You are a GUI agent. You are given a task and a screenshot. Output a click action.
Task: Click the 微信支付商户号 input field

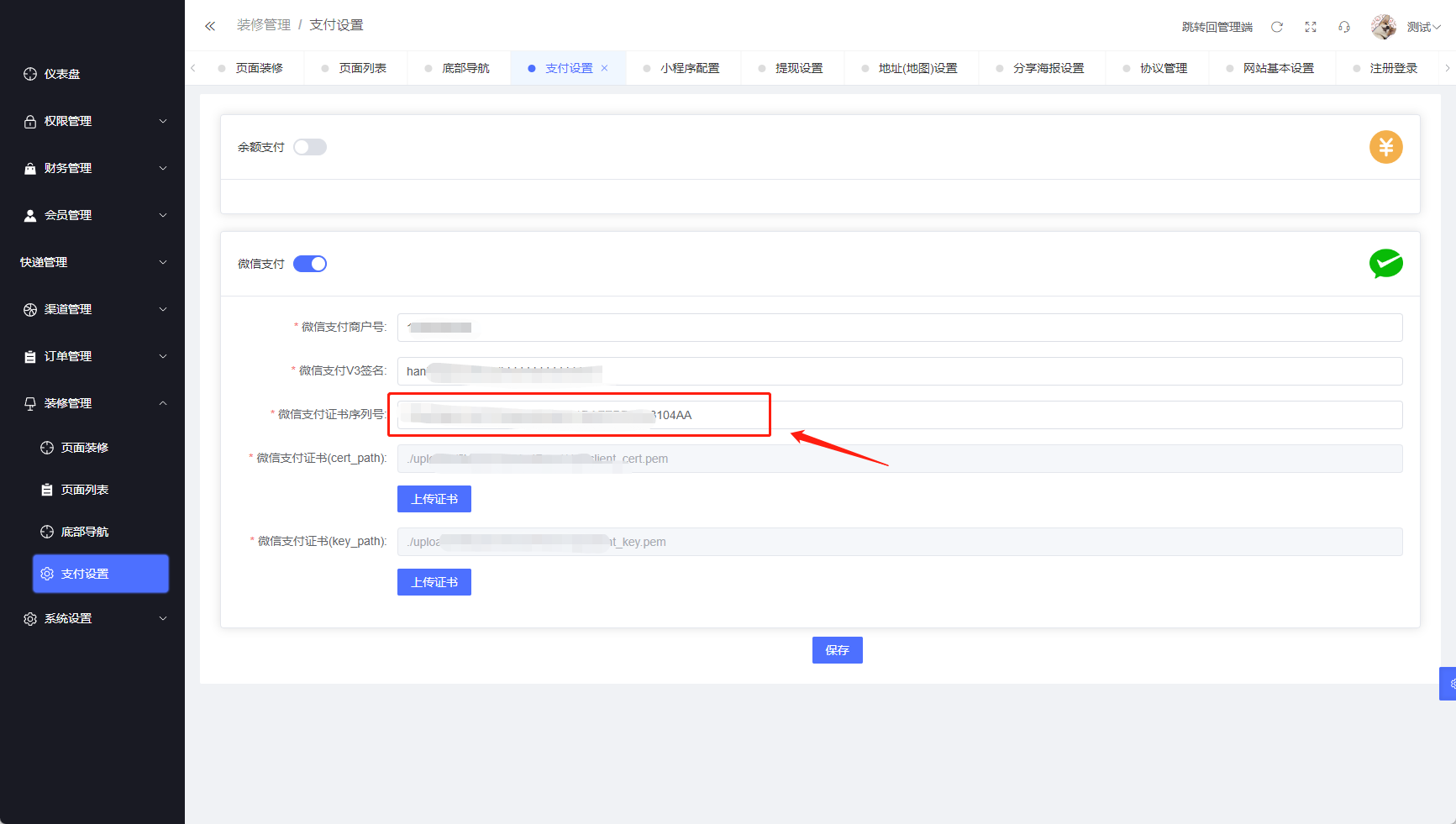click(x=899, y=328)
